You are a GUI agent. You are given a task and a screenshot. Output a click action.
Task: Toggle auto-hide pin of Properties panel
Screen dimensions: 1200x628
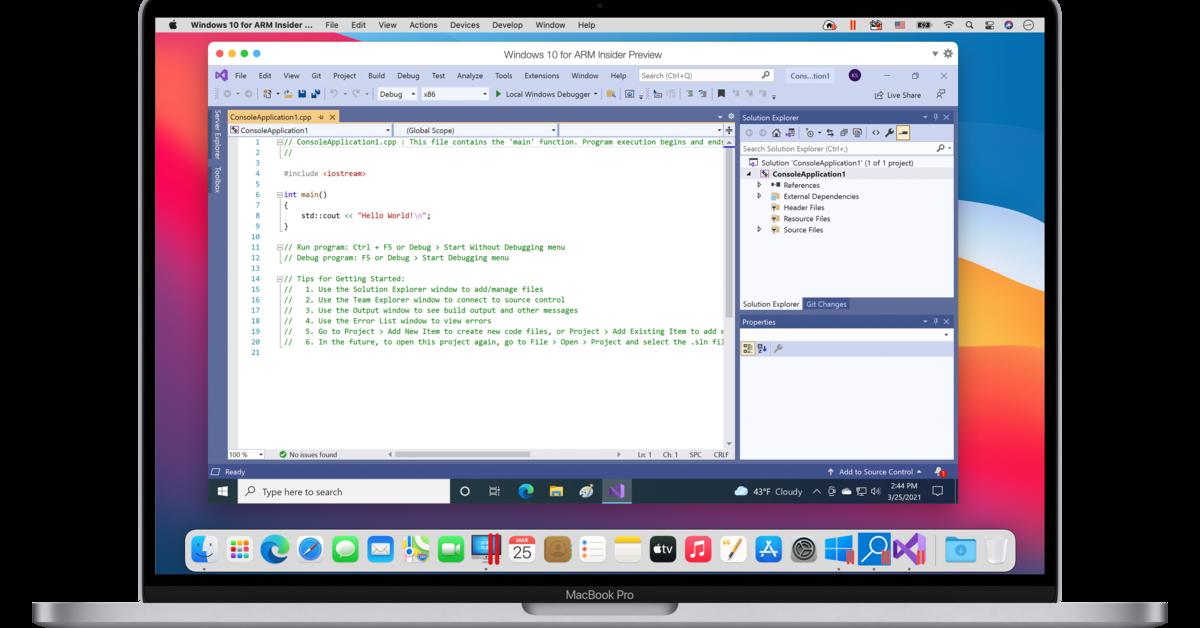937,322
